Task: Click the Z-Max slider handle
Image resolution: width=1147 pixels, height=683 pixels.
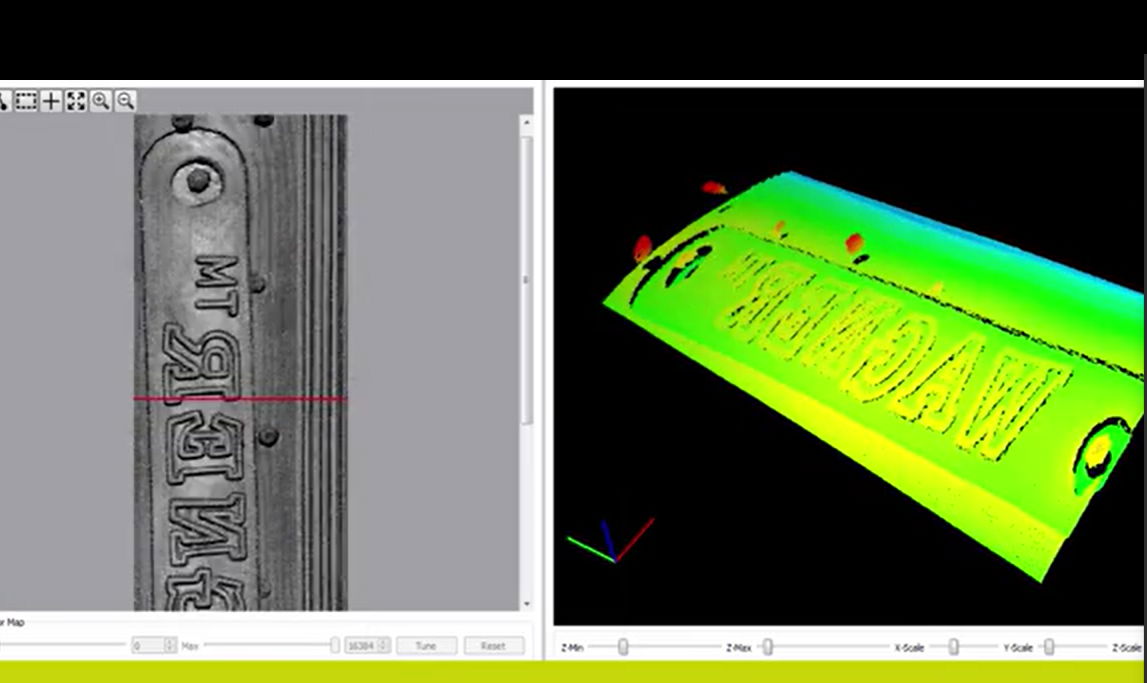Action: click(767, 647)
